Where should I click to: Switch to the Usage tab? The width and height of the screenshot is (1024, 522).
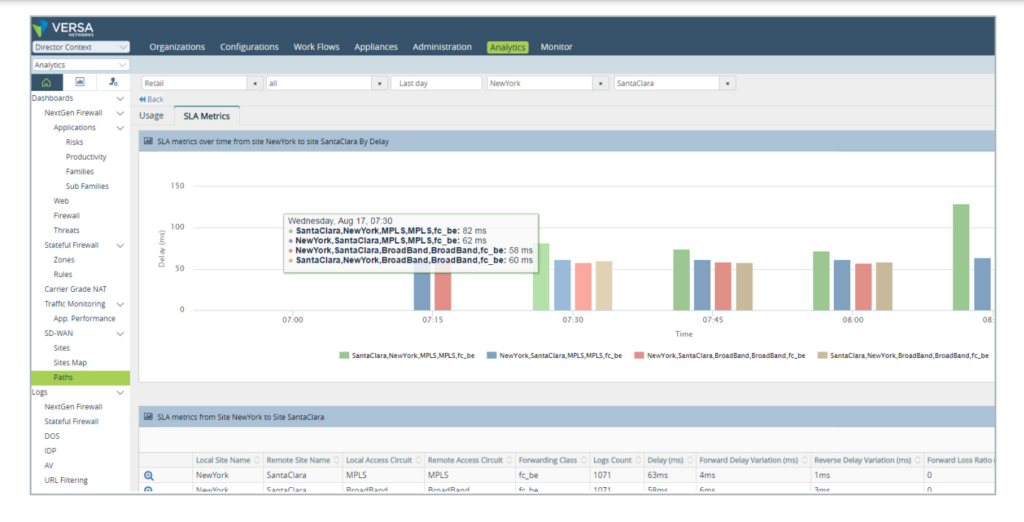152,116
